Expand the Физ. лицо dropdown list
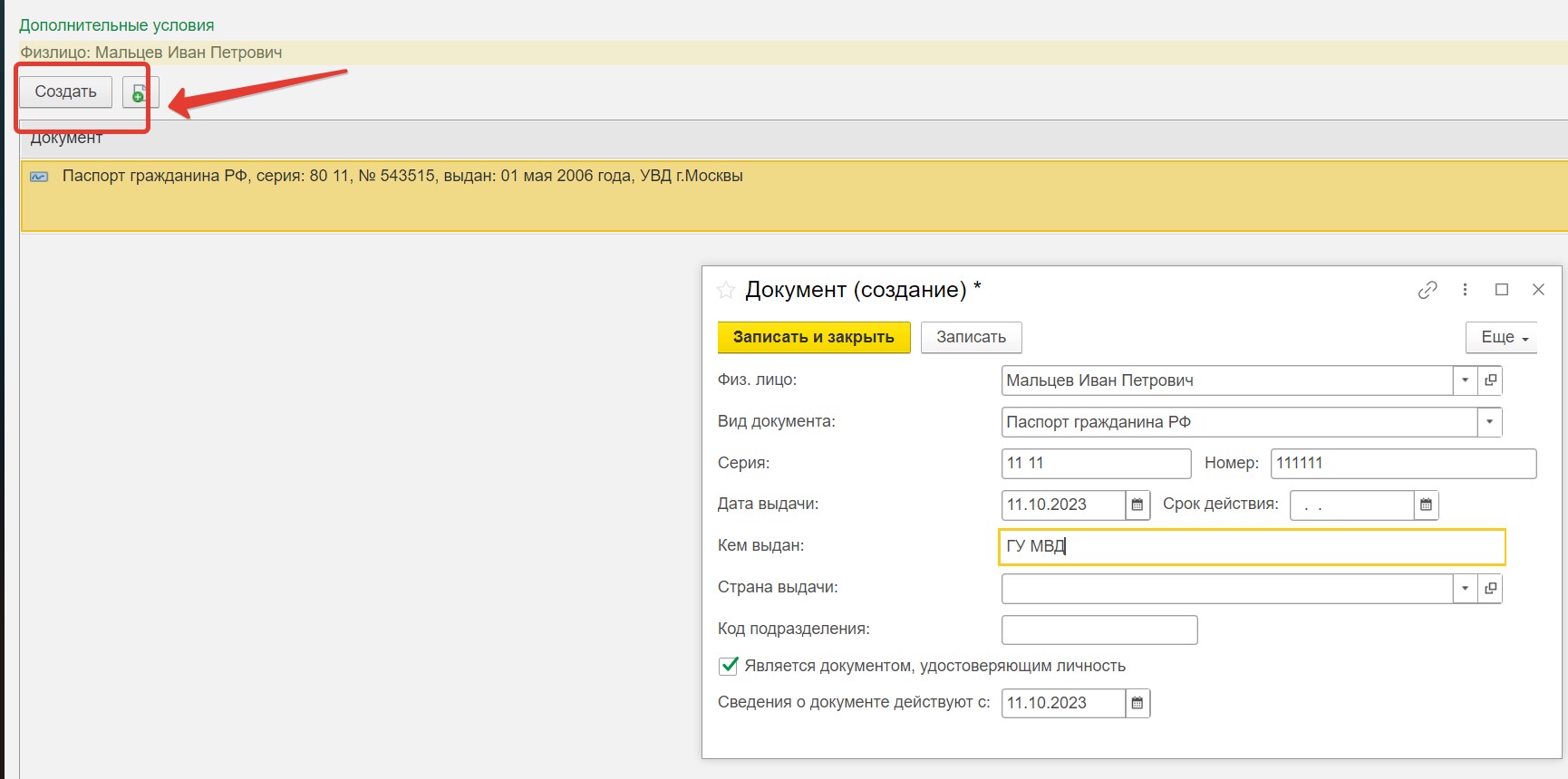This screenshot has height=779, width=1568. pos(1465,380)
